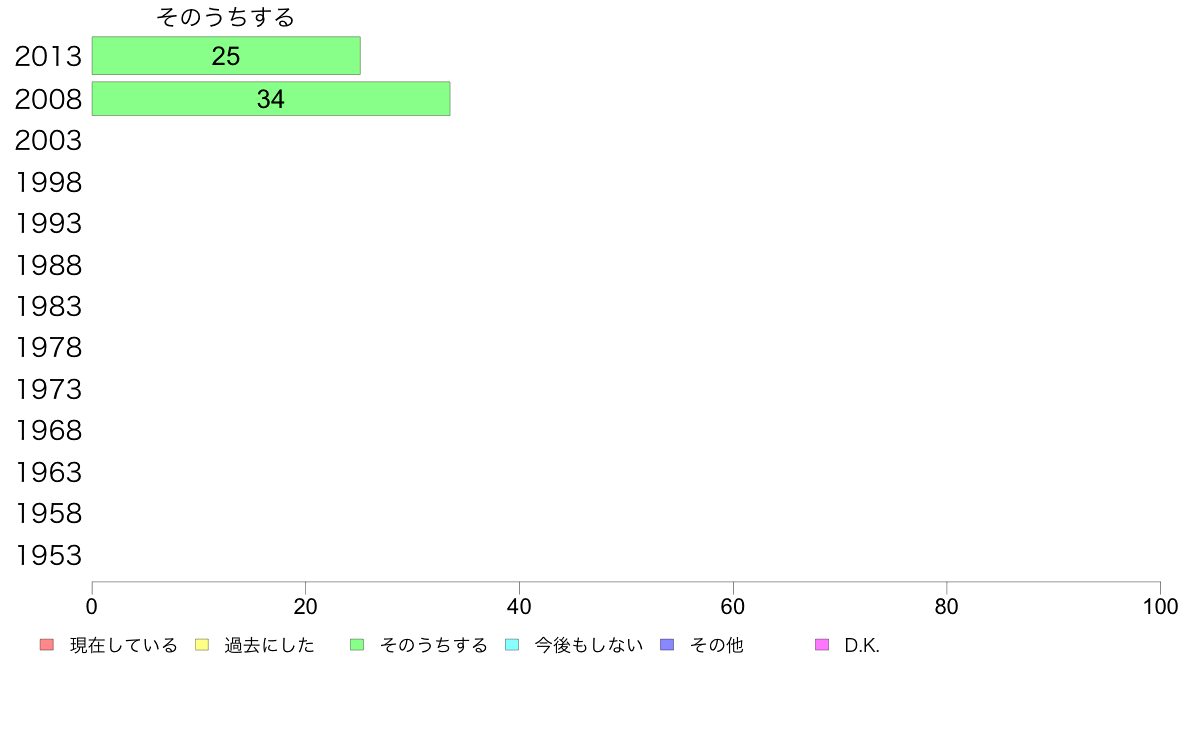Click the cyan 今後もしない legend swatch
This screenshot has height=736, width=1188.
click(x=512, y=644)
